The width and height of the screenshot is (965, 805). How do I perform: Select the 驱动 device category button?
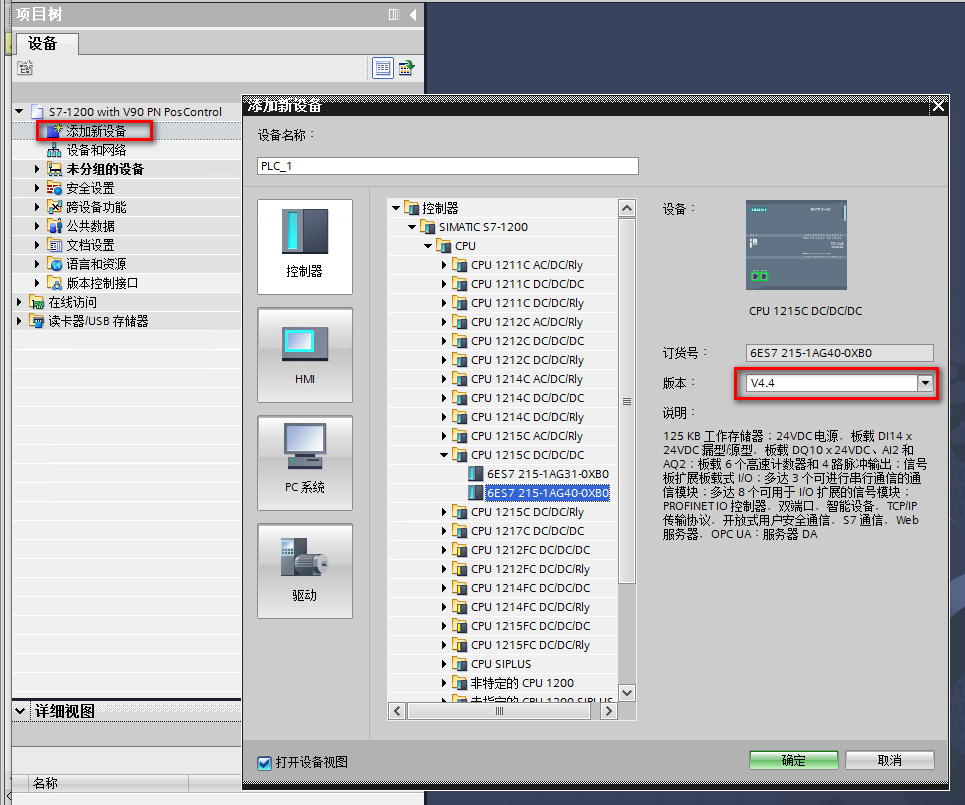coord(305,571)
